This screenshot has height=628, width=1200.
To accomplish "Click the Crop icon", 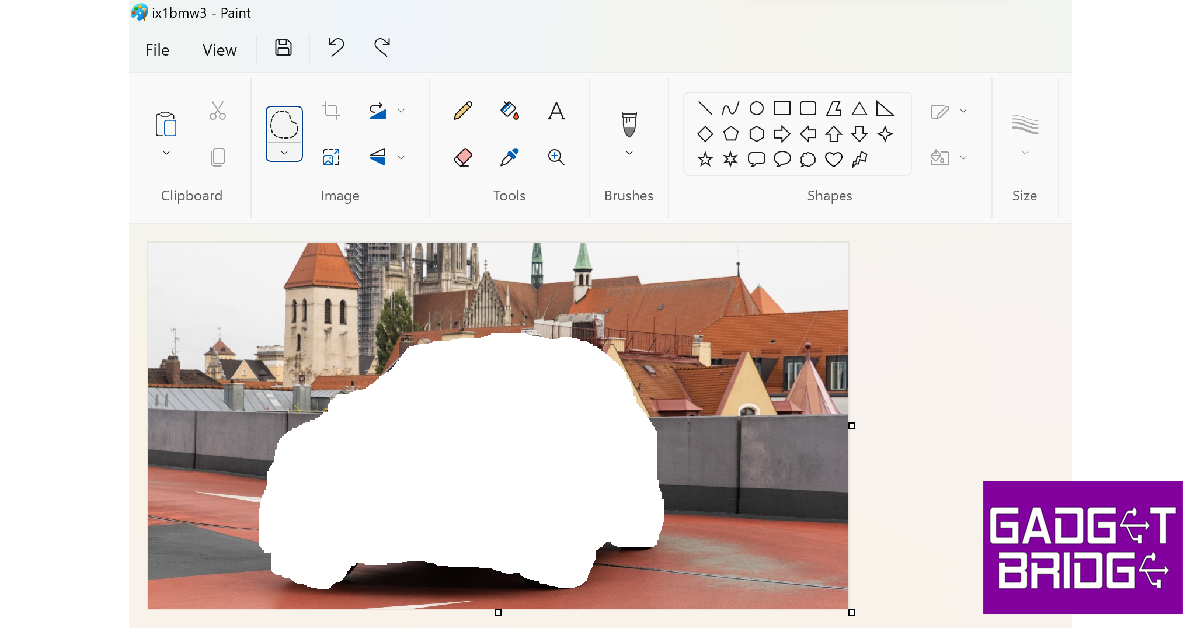I will tap(330, 110).
